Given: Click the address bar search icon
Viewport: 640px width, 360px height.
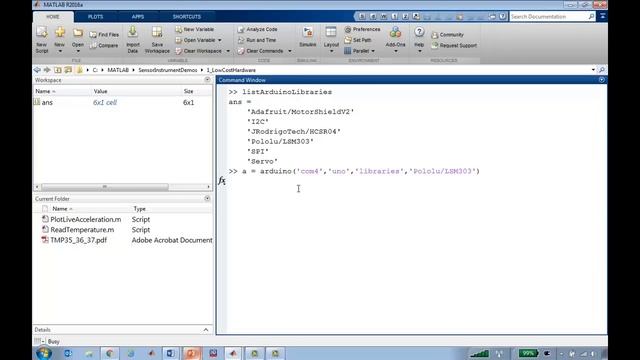Looking at the screenshot, I should (602, 70).
